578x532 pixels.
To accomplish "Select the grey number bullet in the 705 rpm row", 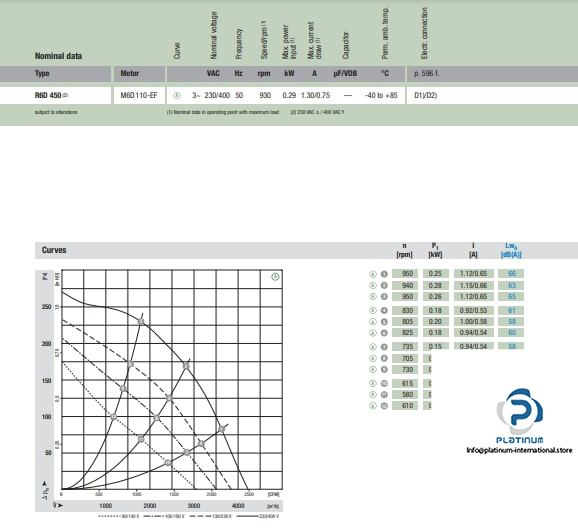I will [384, 358].
